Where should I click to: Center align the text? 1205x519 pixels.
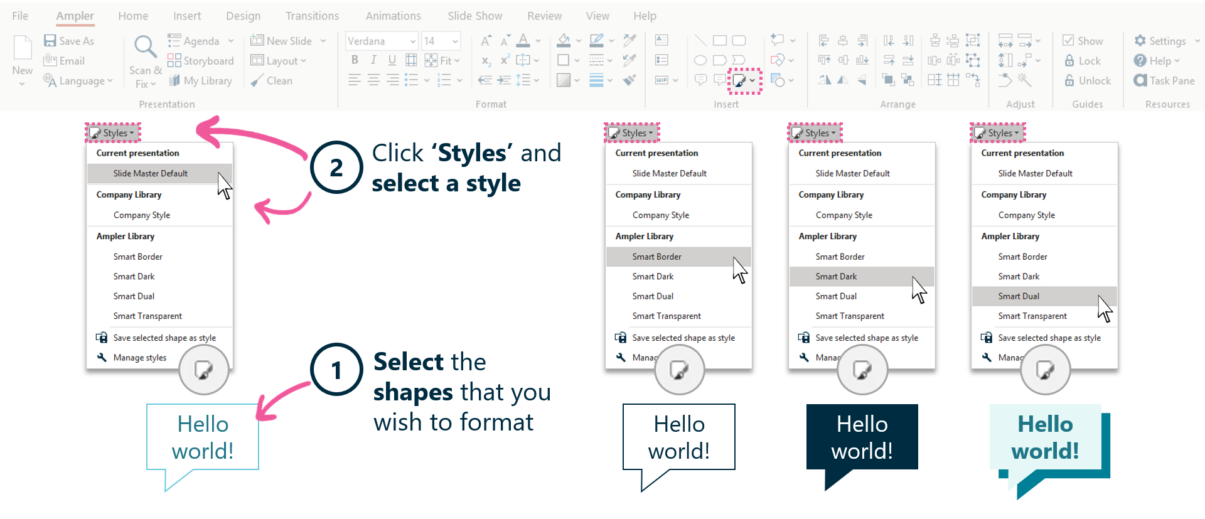(x=373, y=81)
